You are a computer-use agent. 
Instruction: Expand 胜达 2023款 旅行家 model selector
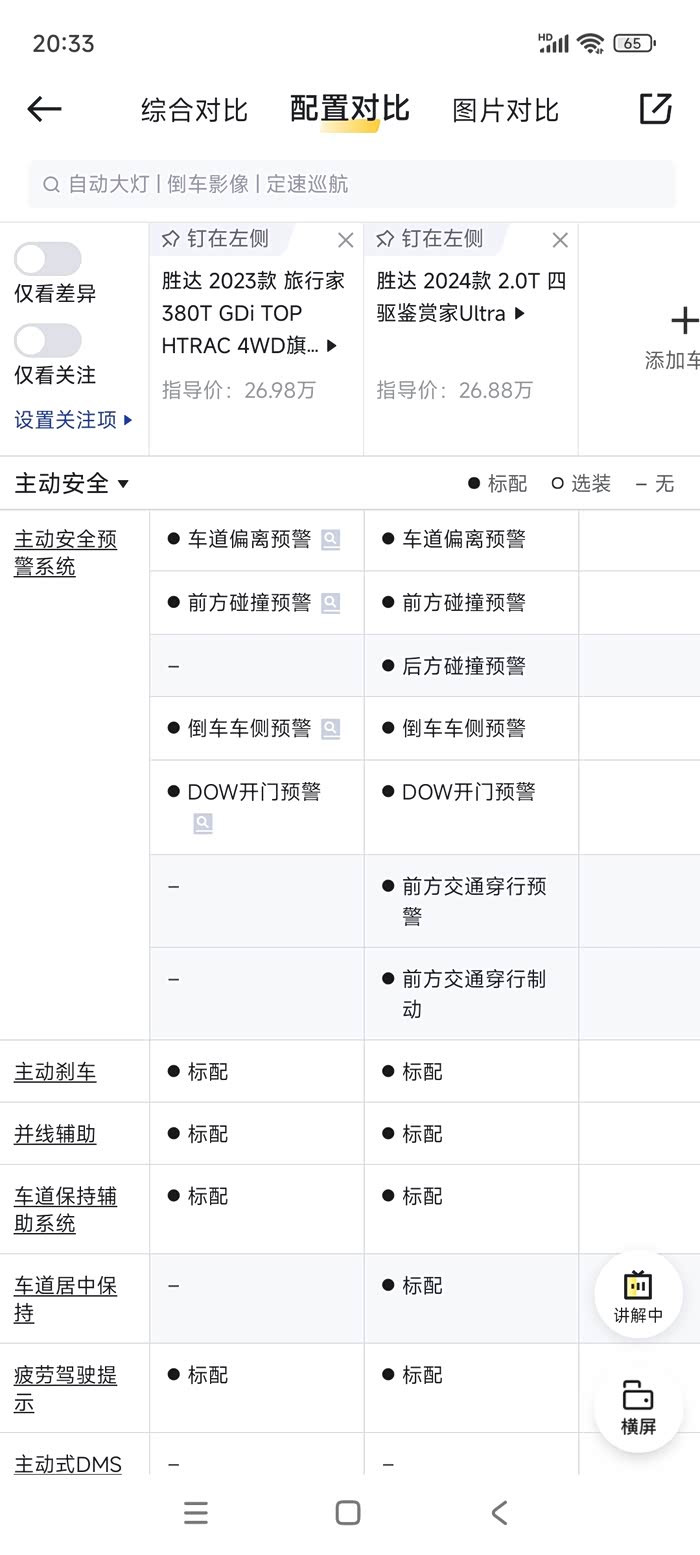pos(332,346)
